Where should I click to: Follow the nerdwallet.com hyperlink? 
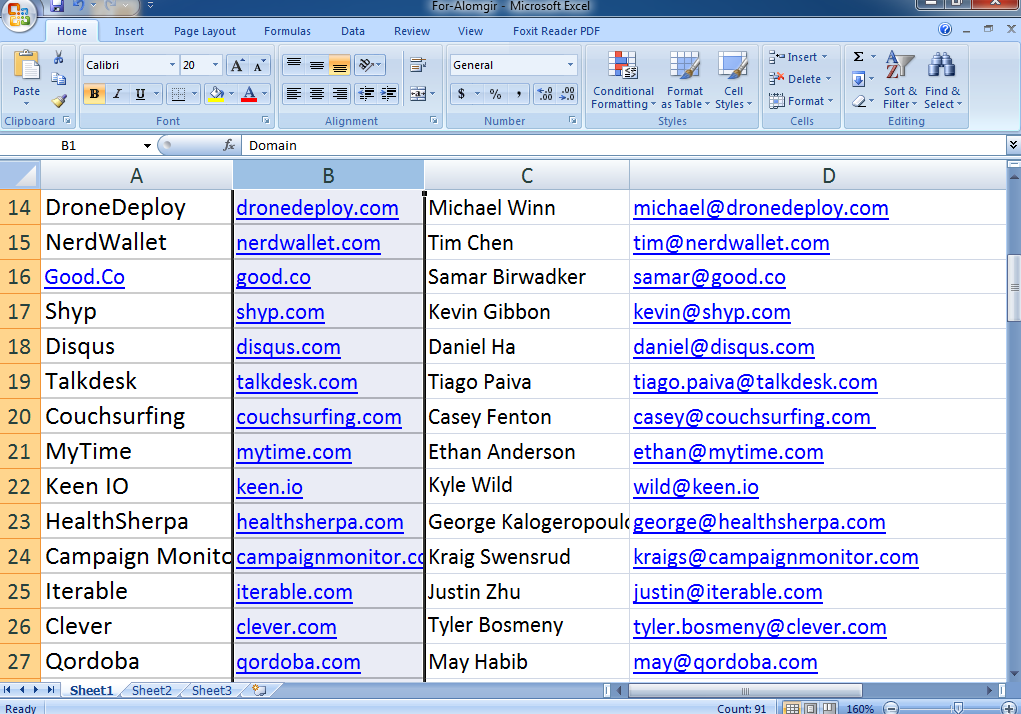tap(308, 242)
